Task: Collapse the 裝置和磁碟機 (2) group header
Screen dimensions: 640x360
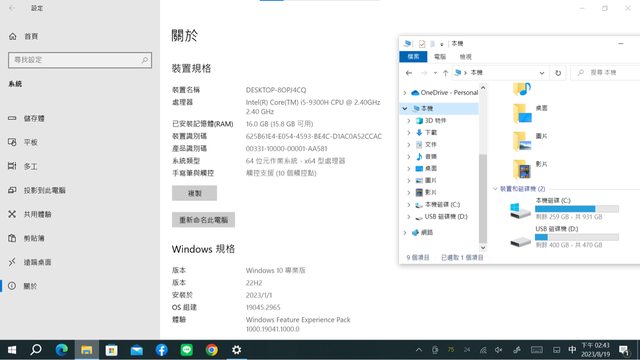Action: (x=495, y=189)
